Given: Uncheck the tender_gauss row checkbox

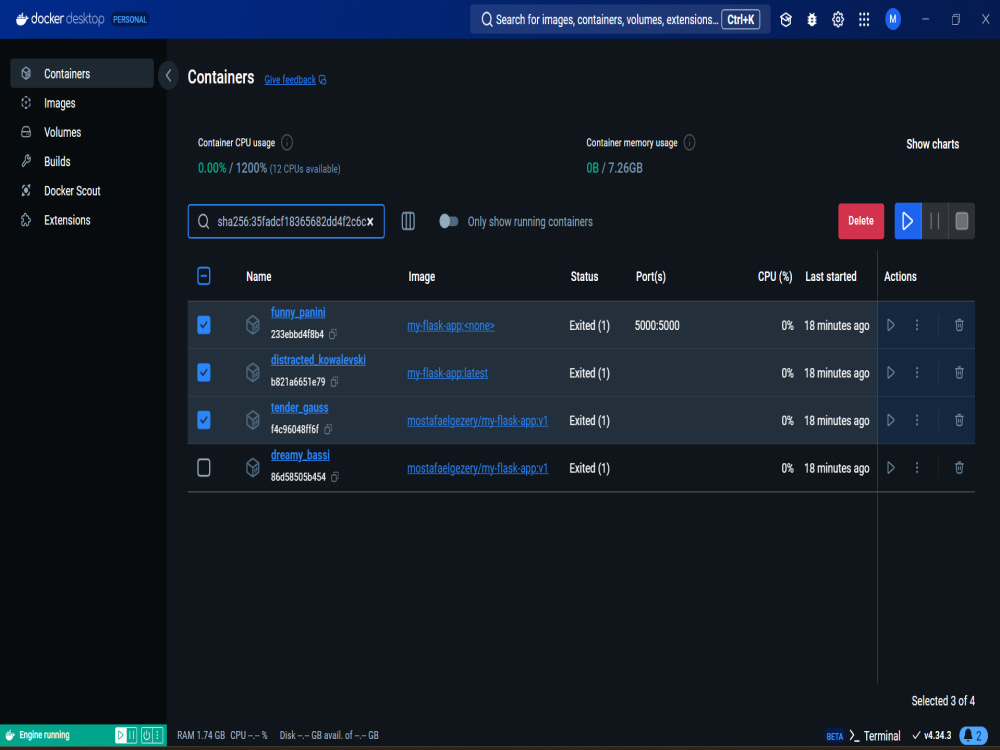Looking at the screenshot, I should tap(204, 420).
